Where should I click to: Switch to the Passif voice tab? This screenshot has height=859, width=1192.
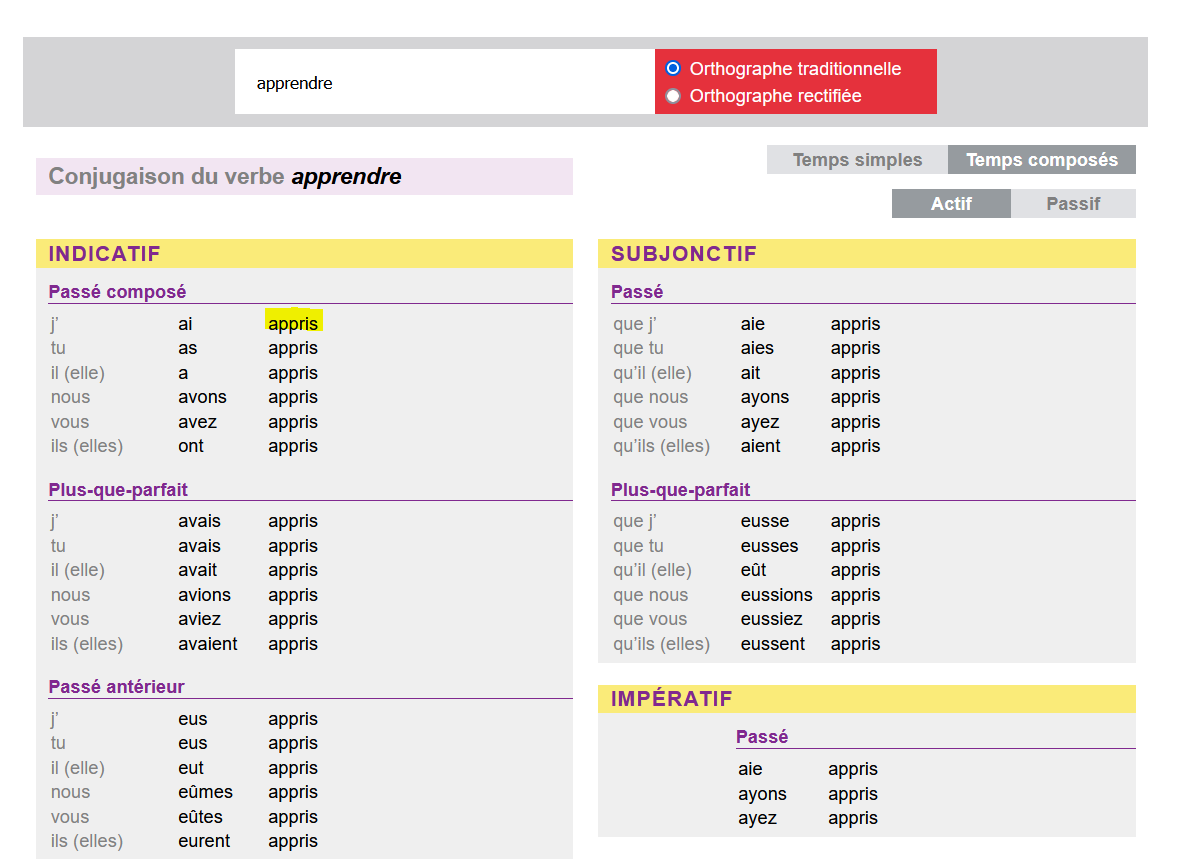(1073, 204)
